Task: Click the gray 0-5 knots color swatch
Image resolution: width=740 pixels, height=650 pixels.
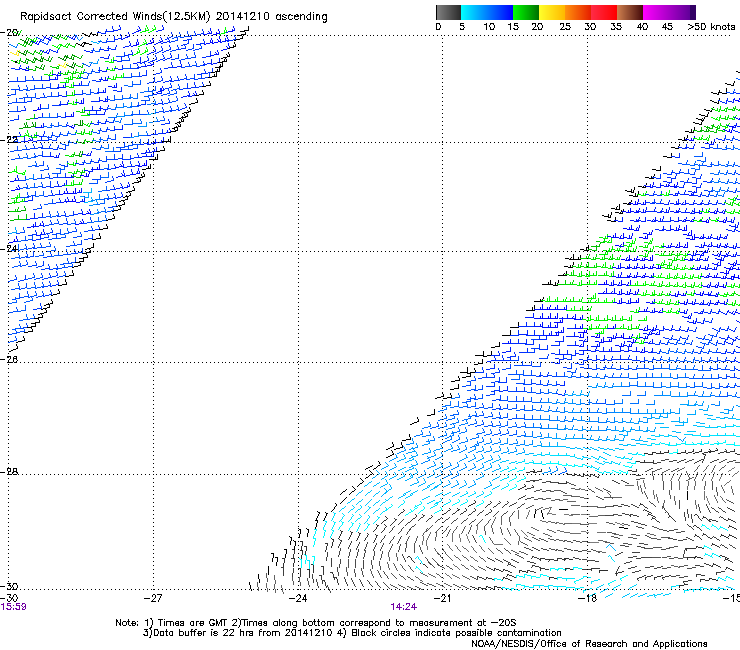Action: 448,12
